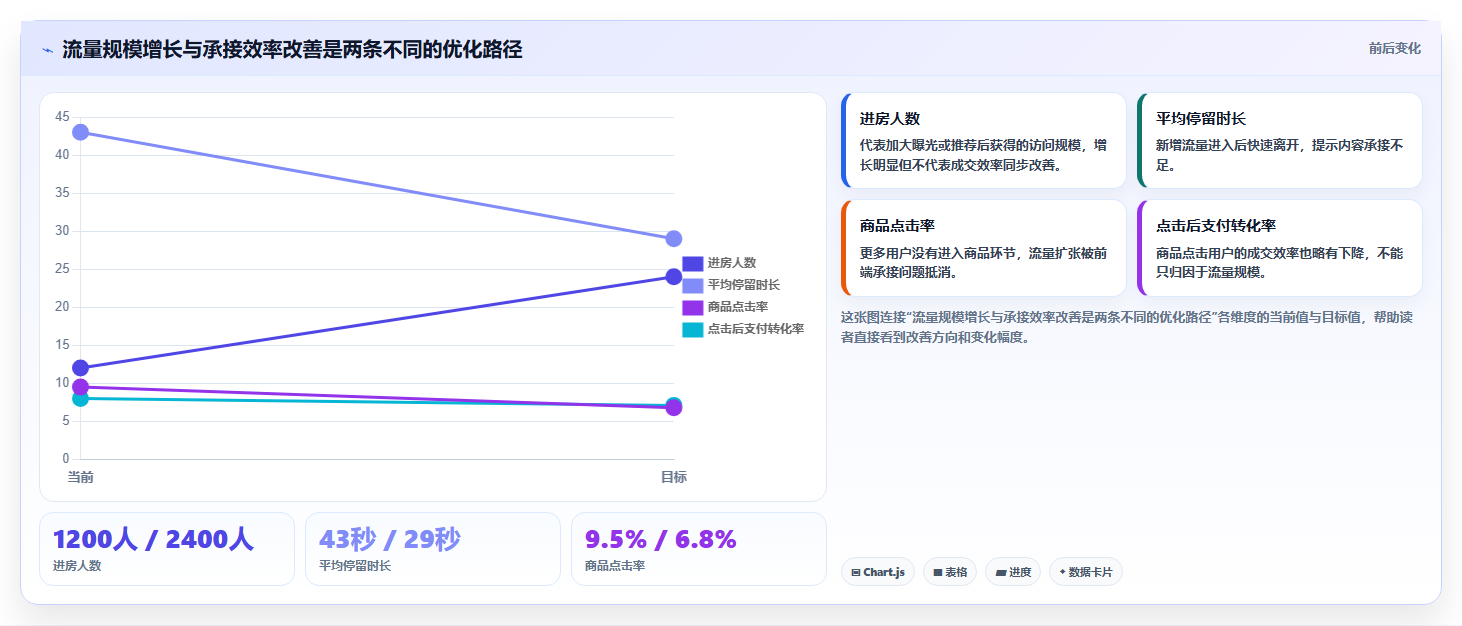Select the 商品点击率 current point at 9.5
This screenshot has width=1462, height=626.
[x=81, y=387]
